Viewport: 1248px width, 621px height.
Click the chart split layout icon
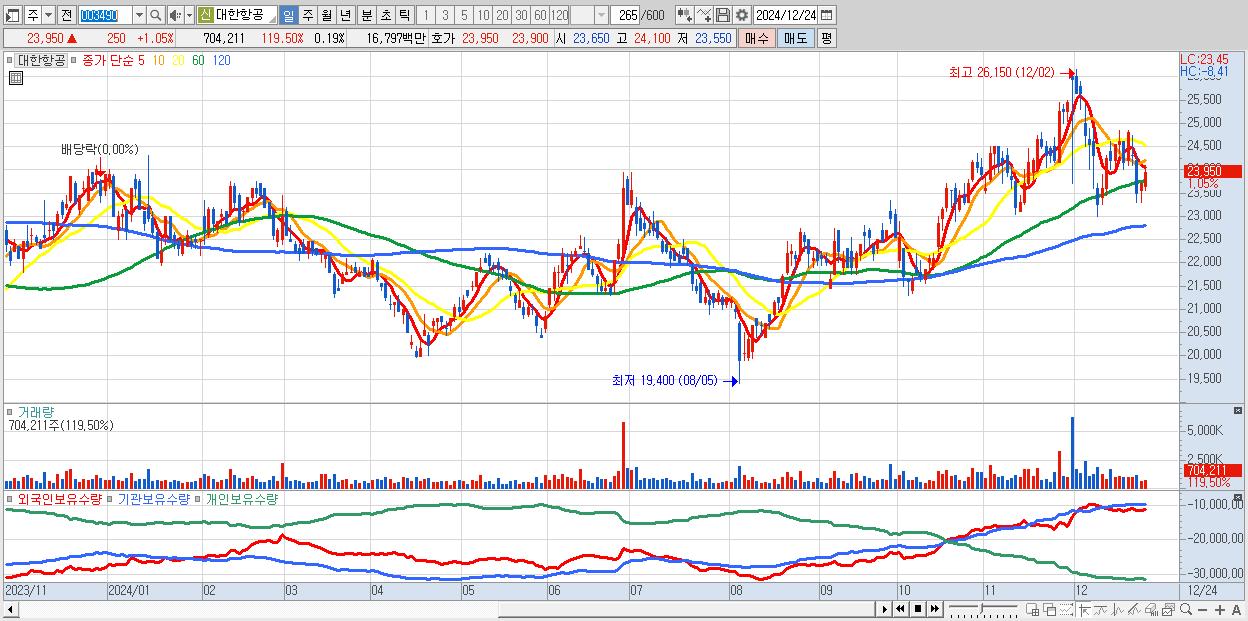1033,609
